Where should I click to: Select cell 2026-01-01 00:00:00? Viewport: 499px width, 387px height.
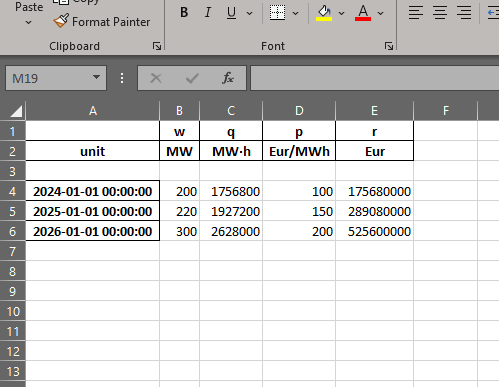coord(93,231)
